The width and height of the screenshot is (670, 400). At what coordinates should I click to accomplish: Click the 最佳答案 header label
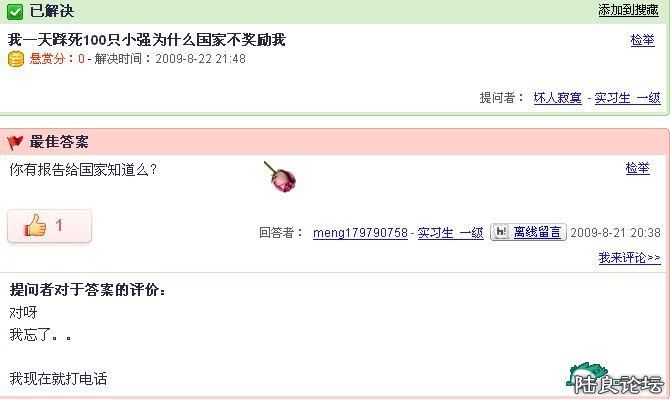(59, 142)
